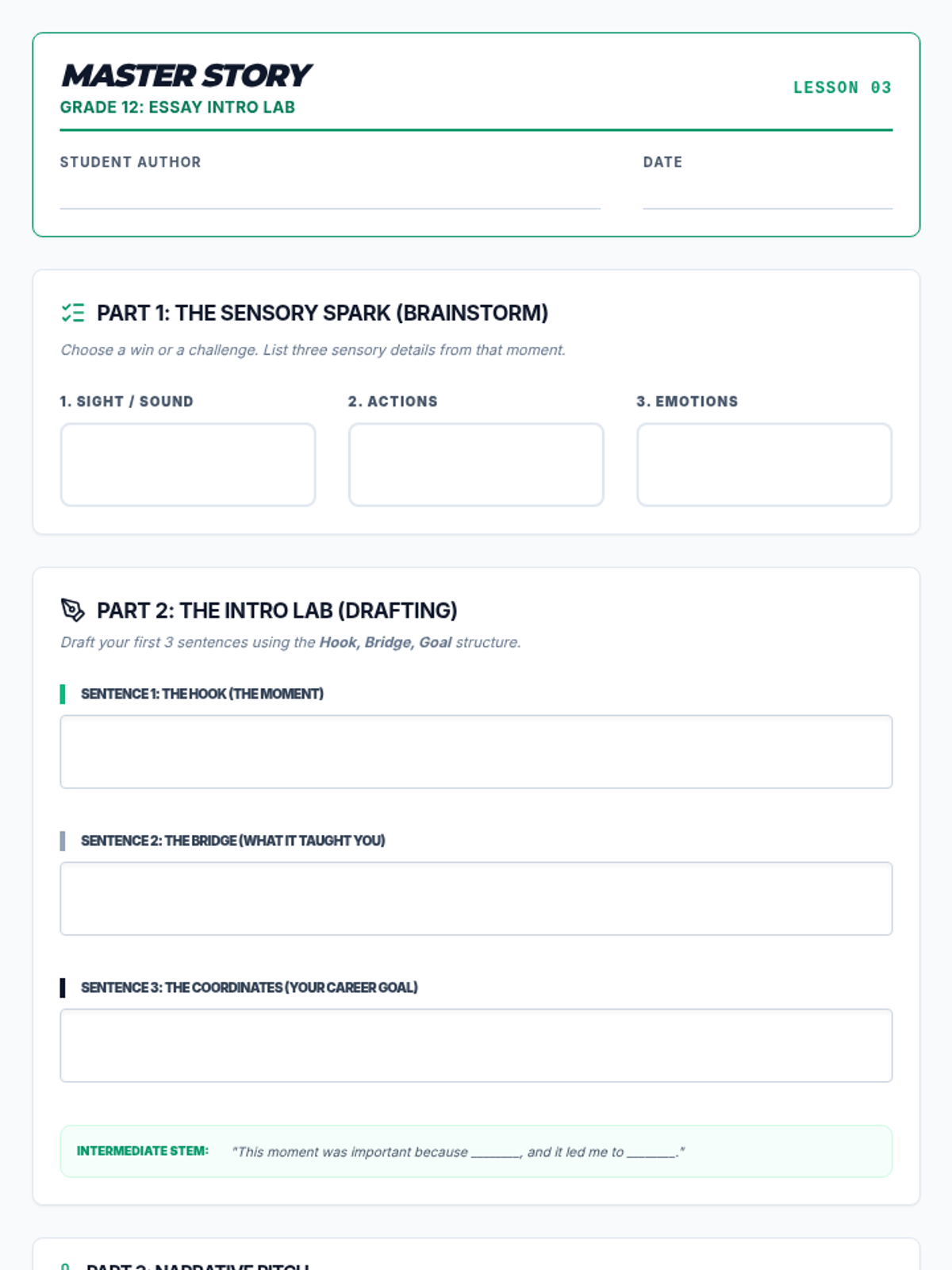The image size is (952, 1270).
Task: Click the icon beside Part 3 heading
Action: 66,1266
